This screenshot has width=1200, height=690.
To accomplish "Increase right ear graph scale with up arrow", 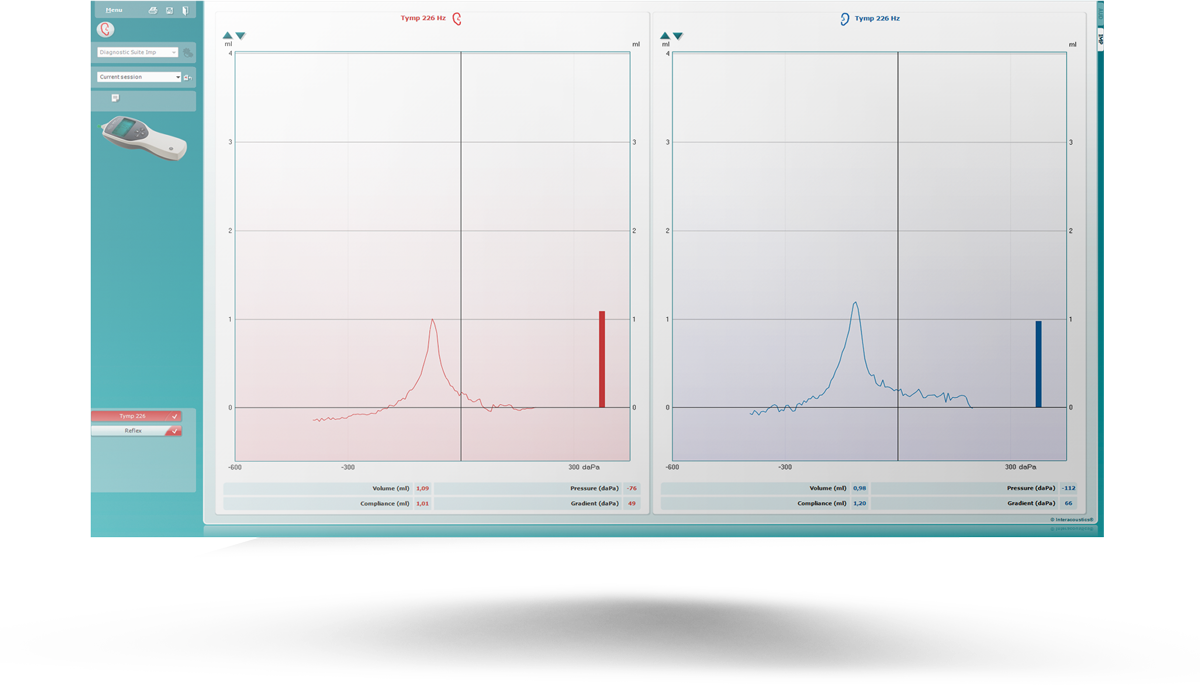I will point(228,36).
